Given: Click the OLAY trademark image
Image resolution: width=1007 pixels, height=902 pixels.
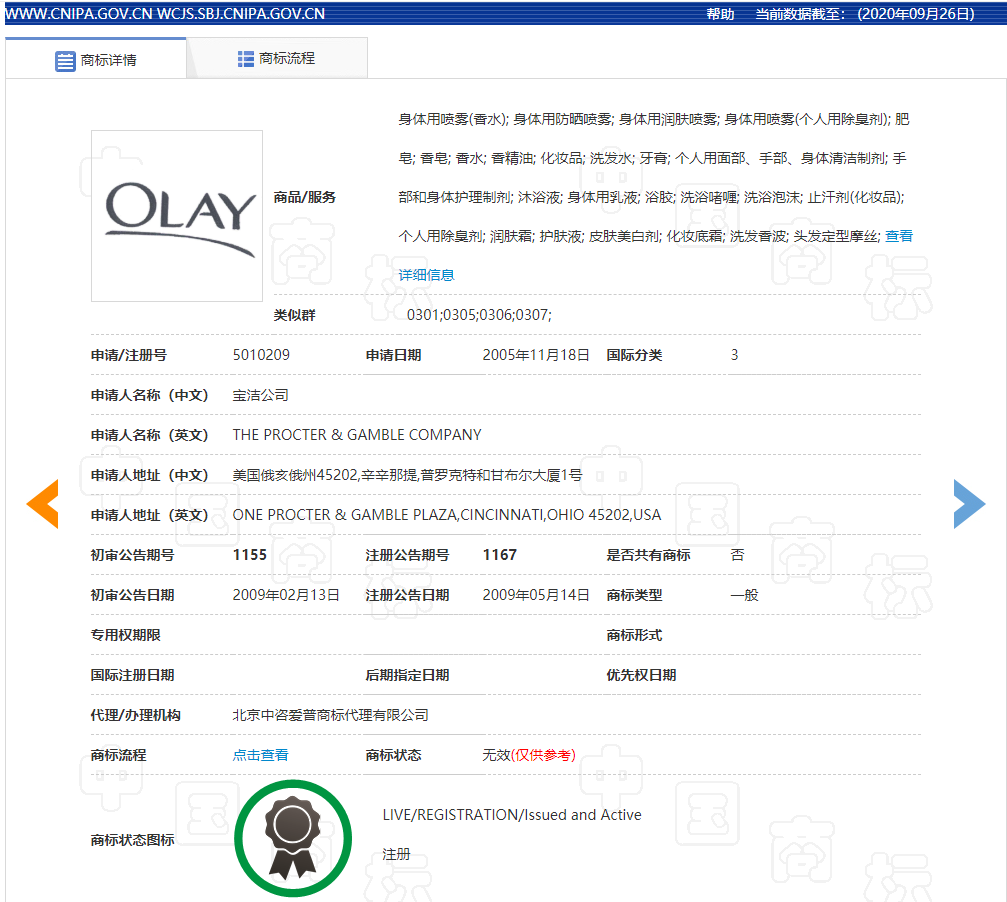Looking at the screenshot, I should click(x=176, y=216).
